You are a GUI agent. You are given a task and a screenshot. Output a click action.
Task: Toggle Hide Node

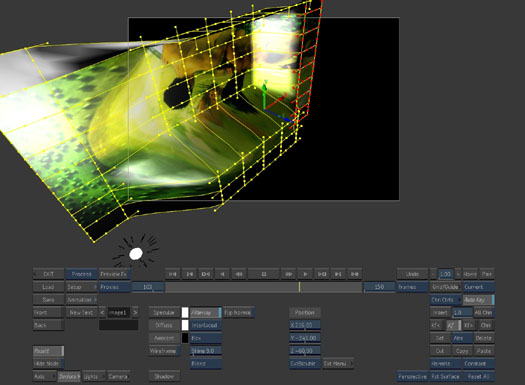(x=48, y=364)
